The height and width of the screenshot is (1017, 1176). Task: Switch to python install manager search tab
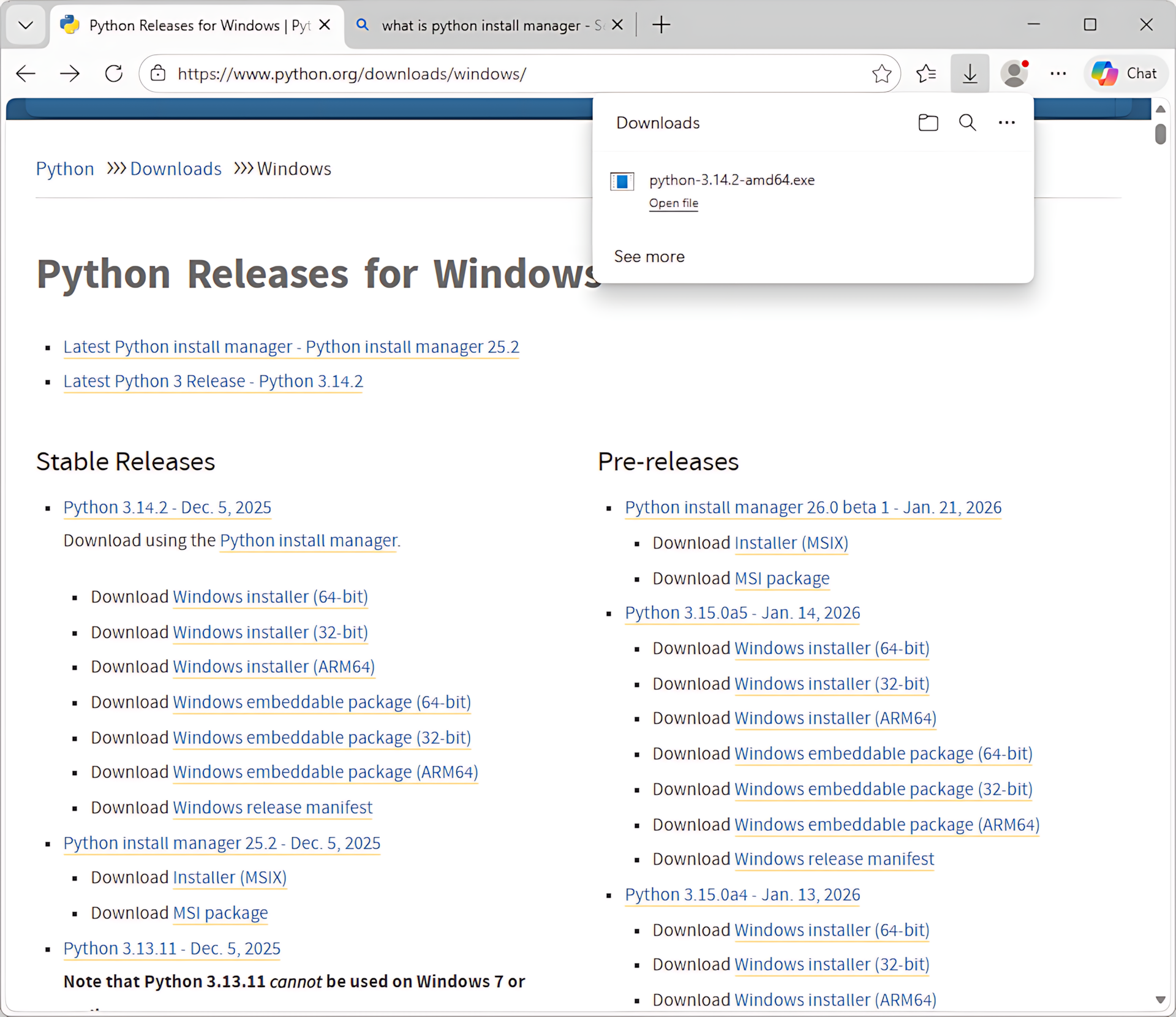pyautogui.click(x=484, y=25)
